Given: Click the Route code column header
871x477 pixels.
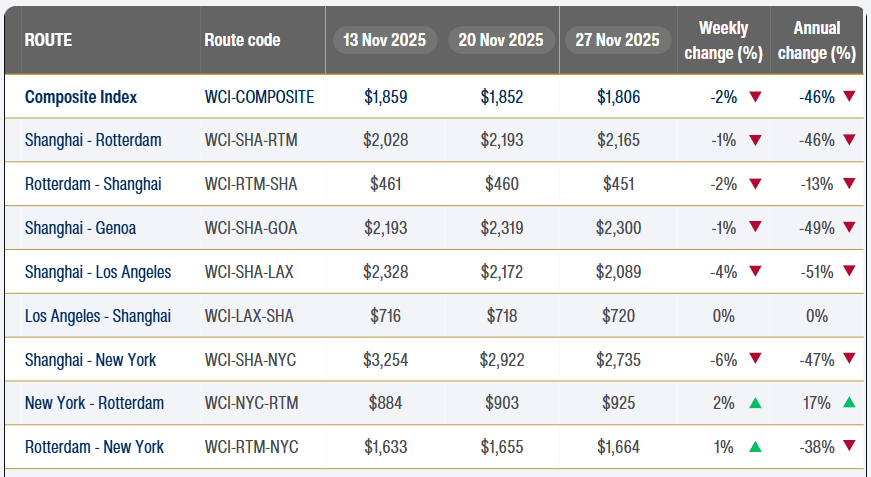Looking at the screenshot, I should click(x=242, y=40).
